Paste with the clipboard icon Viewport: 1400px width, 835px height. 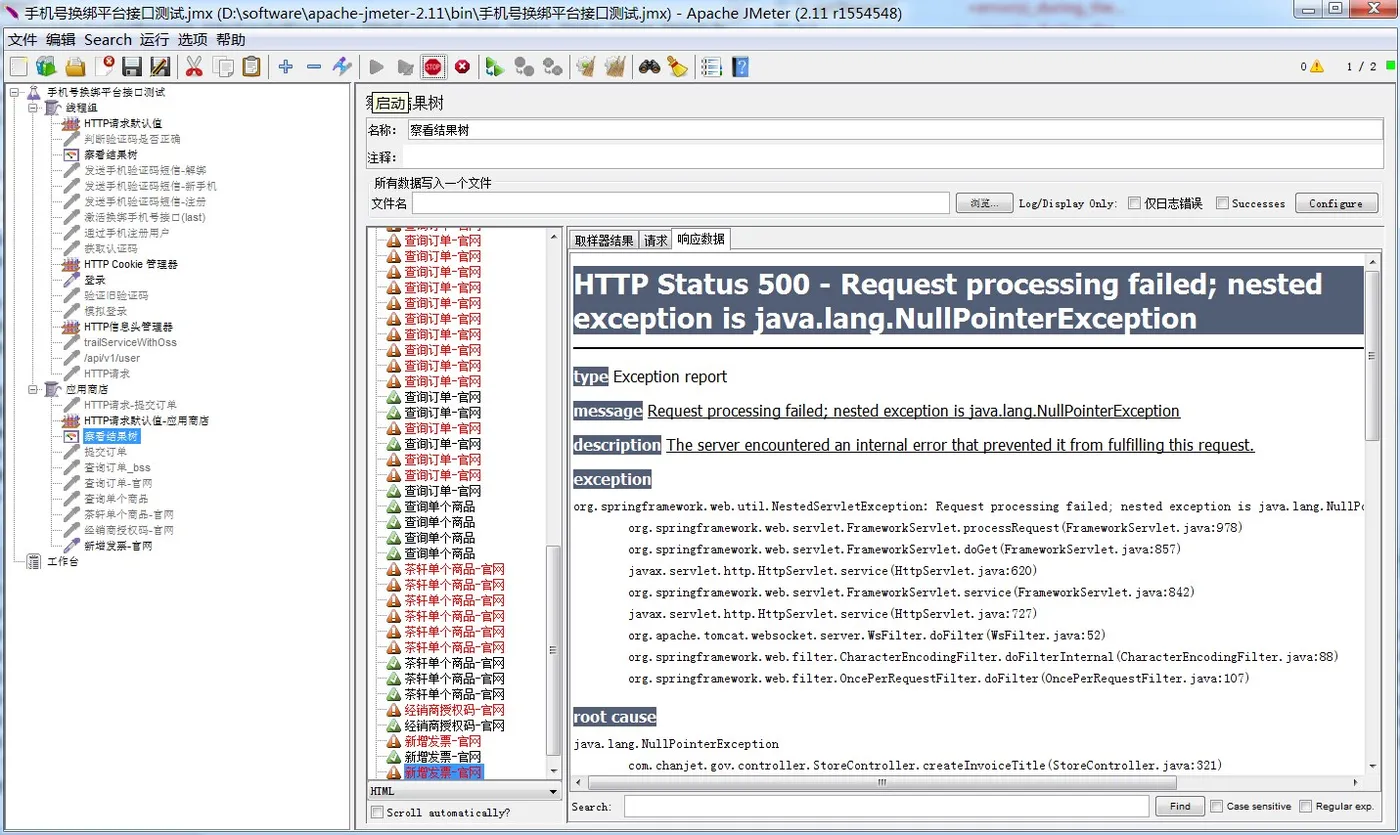[251, 67]
